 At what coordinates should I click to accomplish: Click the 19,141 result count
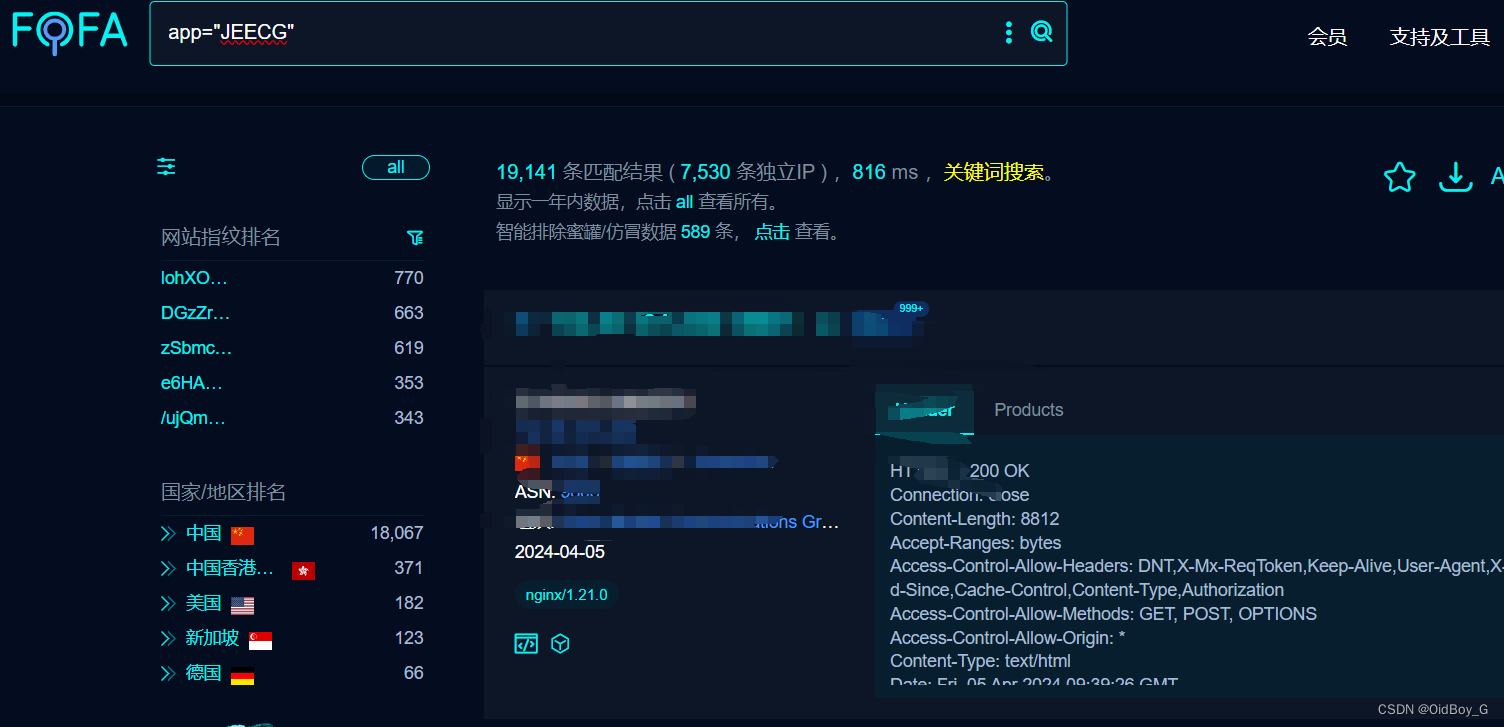point(526,172)
